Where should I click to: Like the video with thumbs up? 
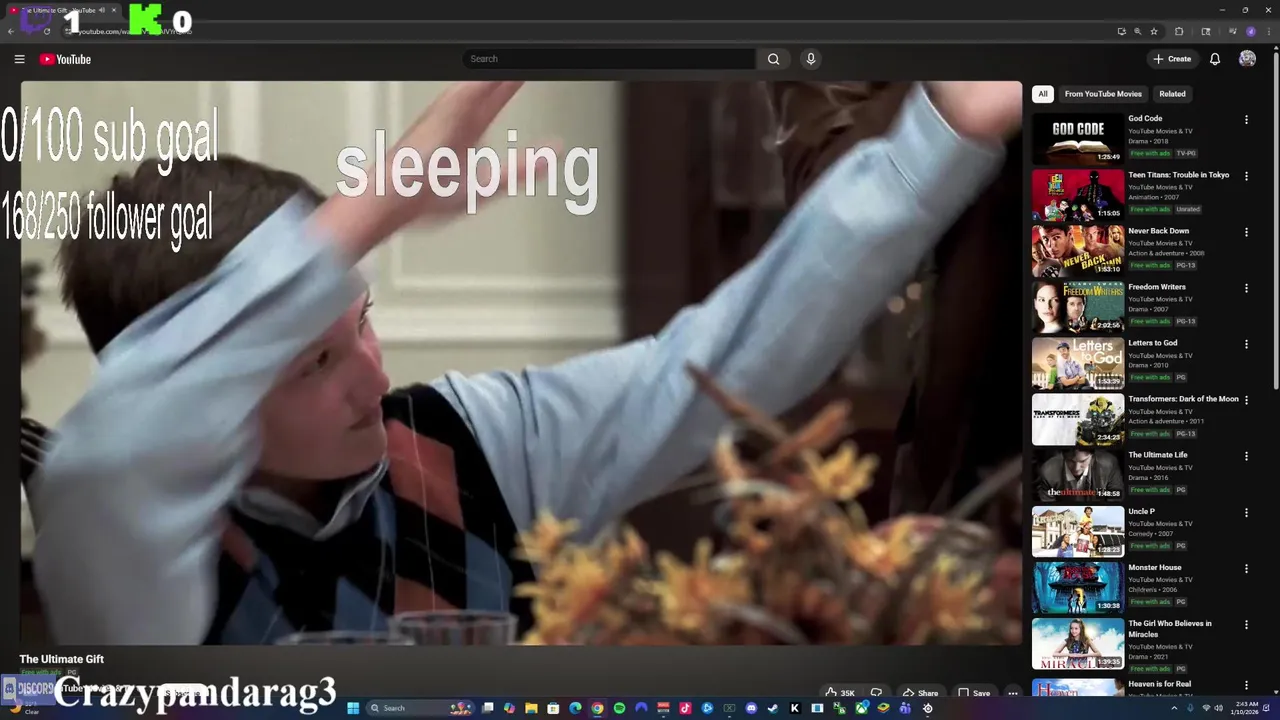(840, 692)
